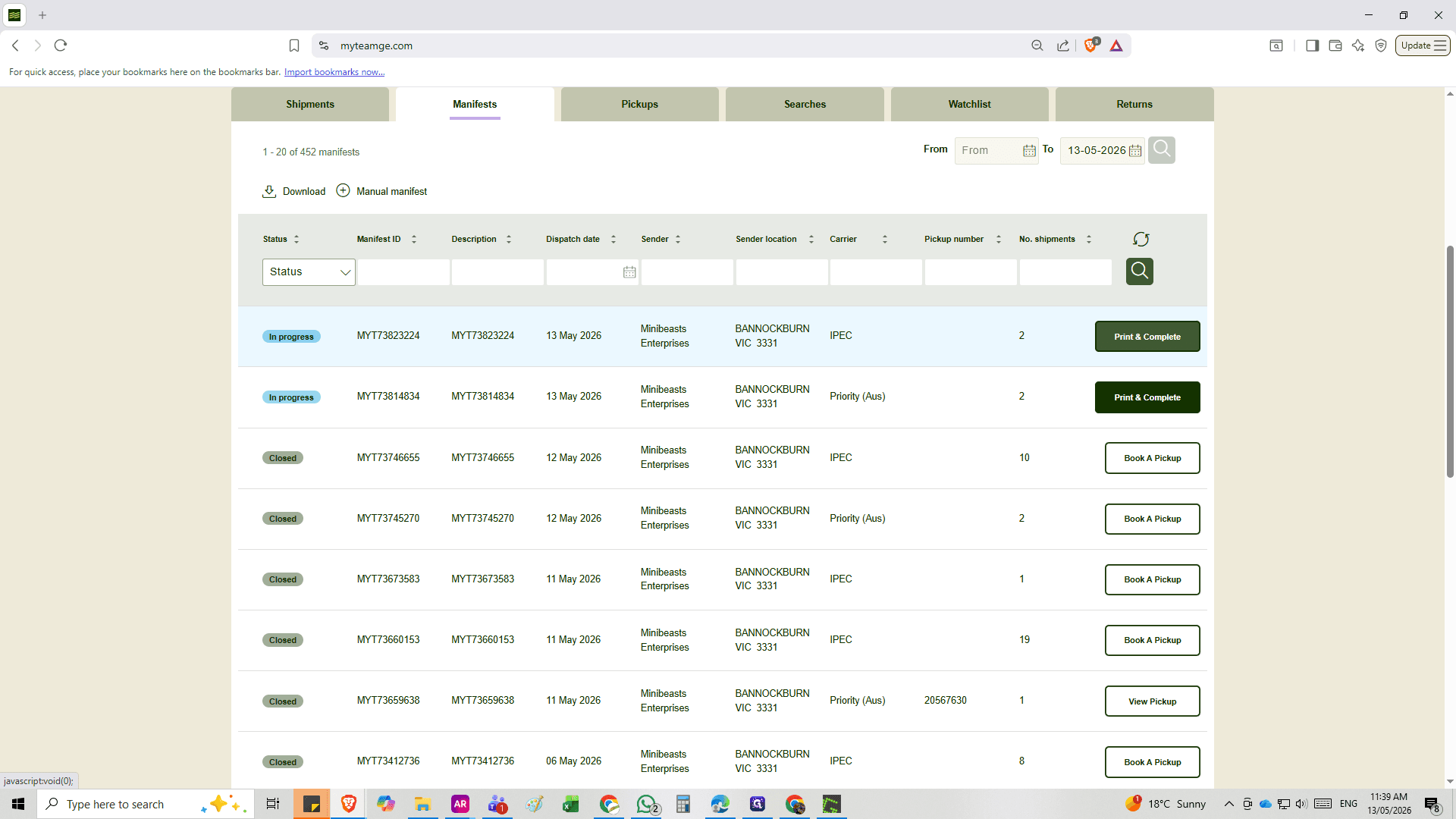Sort by Carrier column arrows
The height and width of the screenshot is (819, 1456).
885,239
